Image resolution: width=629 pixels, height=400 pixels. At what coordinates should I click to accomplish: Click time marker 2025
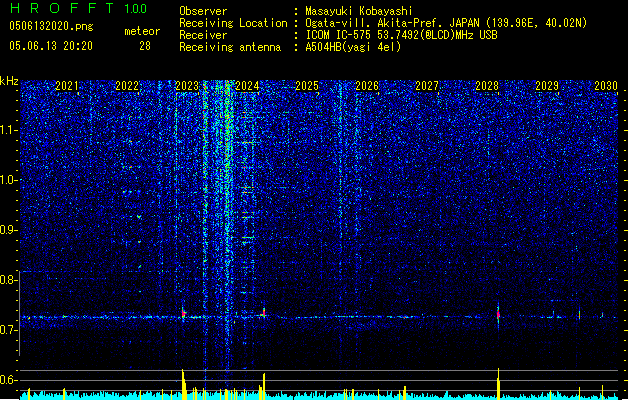(x=307, y=86)
